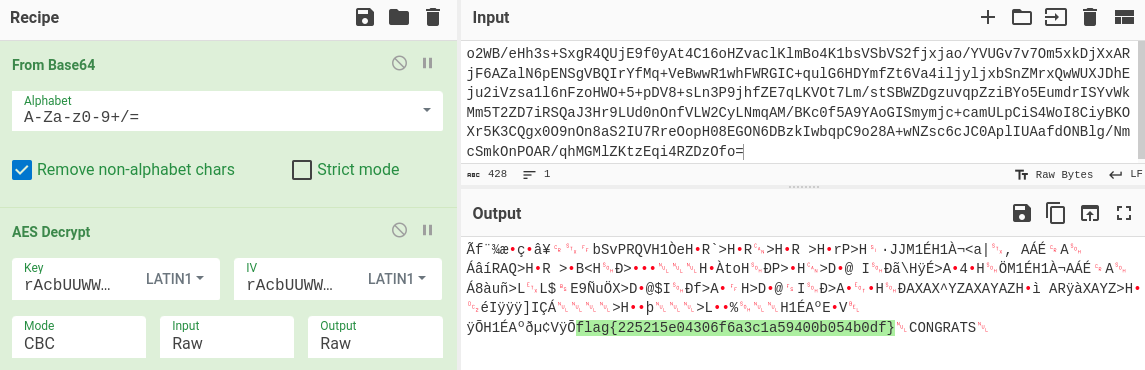
Task: Open file as input icon
Action: tap(1055, 17)
